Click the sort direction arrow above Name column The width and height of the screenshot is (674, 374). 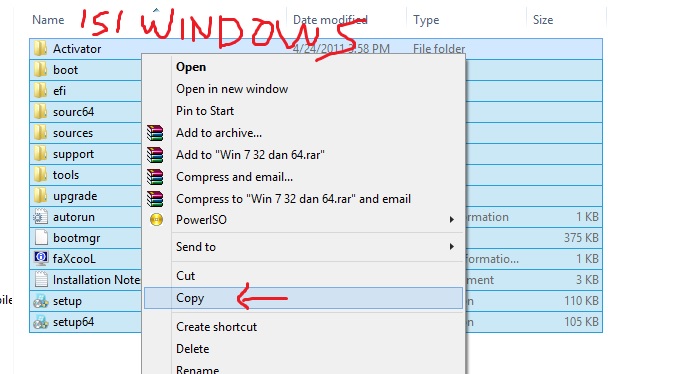click(156, 9)
